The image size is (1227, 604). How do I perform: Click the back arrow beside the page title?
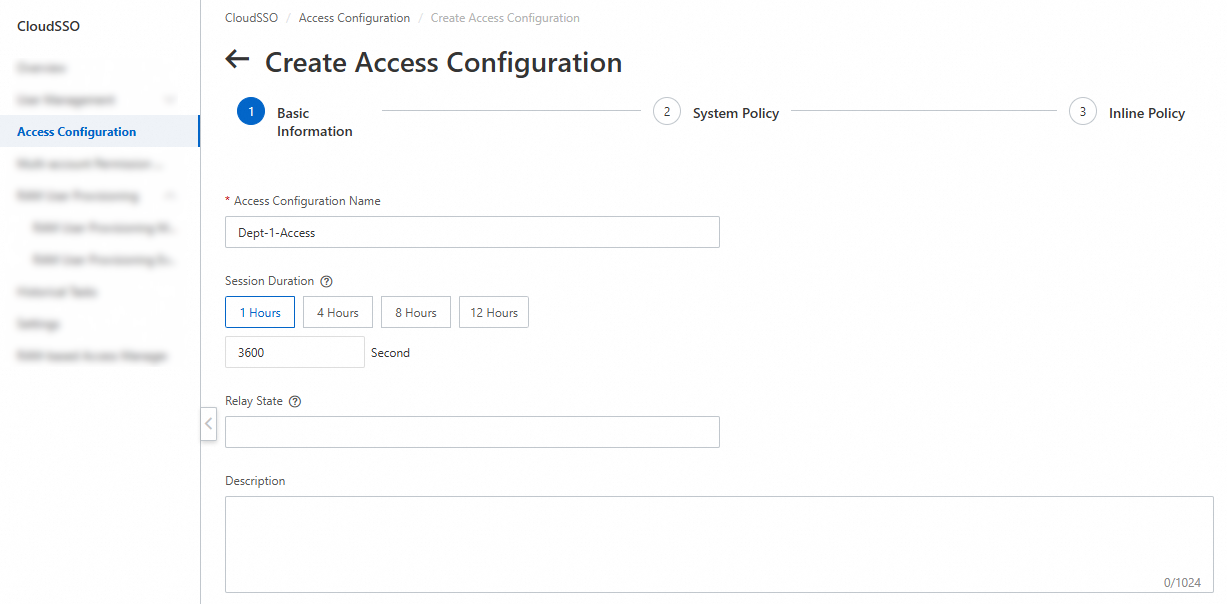tap(237, 60)
